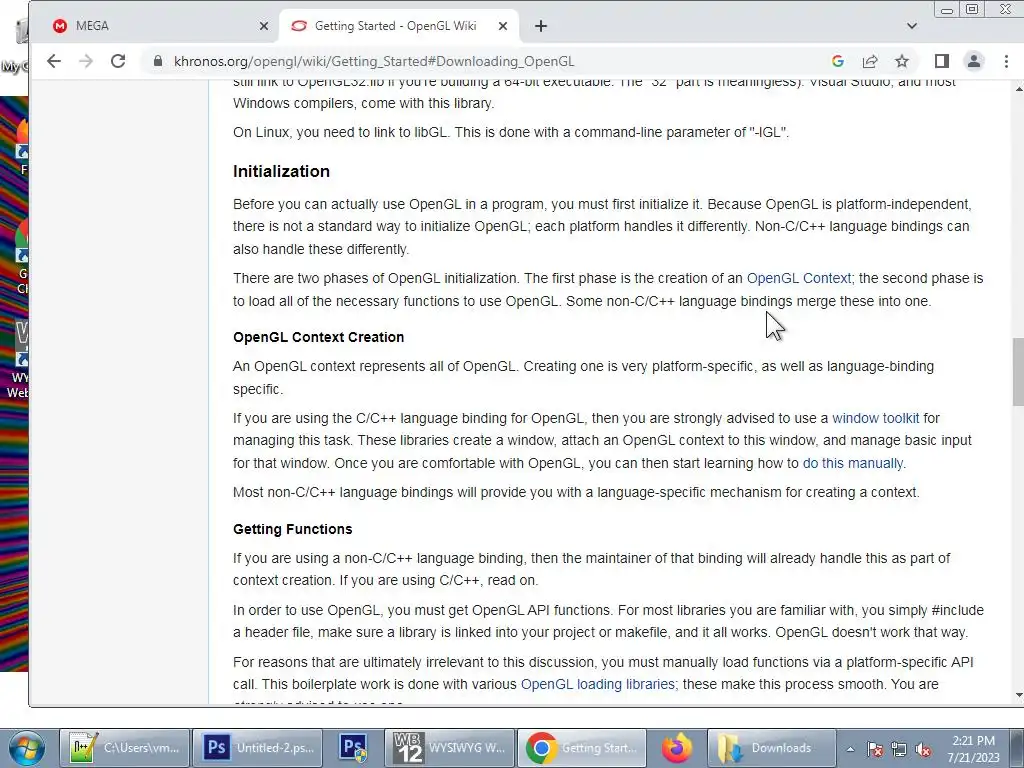This screenshot has height=768, width=1024.
Task: Select the Getting Started - OpenGL Wiki tab
Action: (398, 26)
